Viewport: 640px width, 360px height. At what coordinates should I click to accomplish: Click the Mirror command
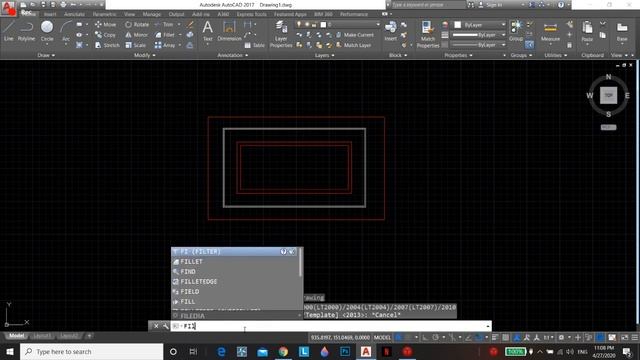136,35
